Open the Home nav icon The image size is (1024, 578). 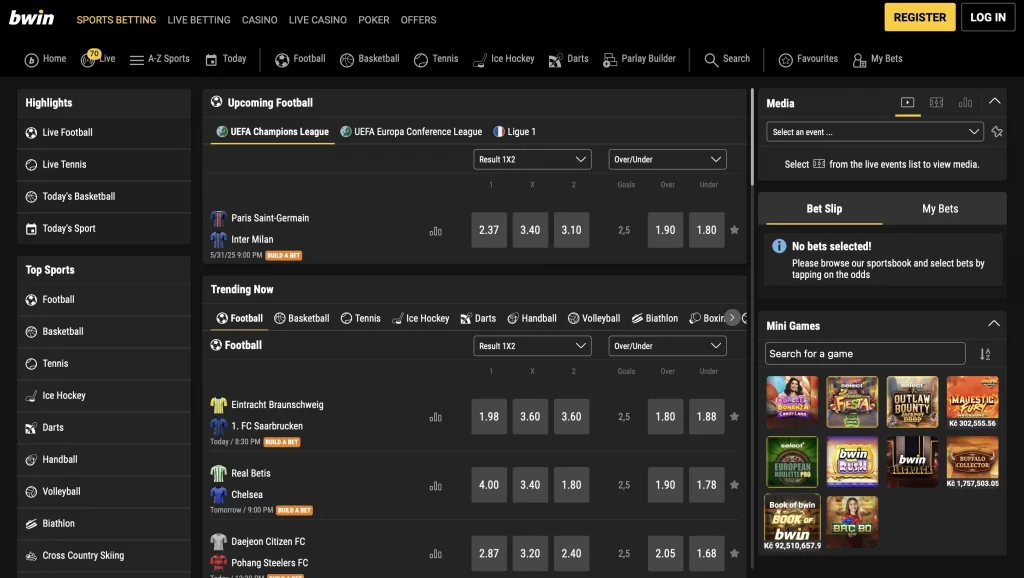point(31,60)
